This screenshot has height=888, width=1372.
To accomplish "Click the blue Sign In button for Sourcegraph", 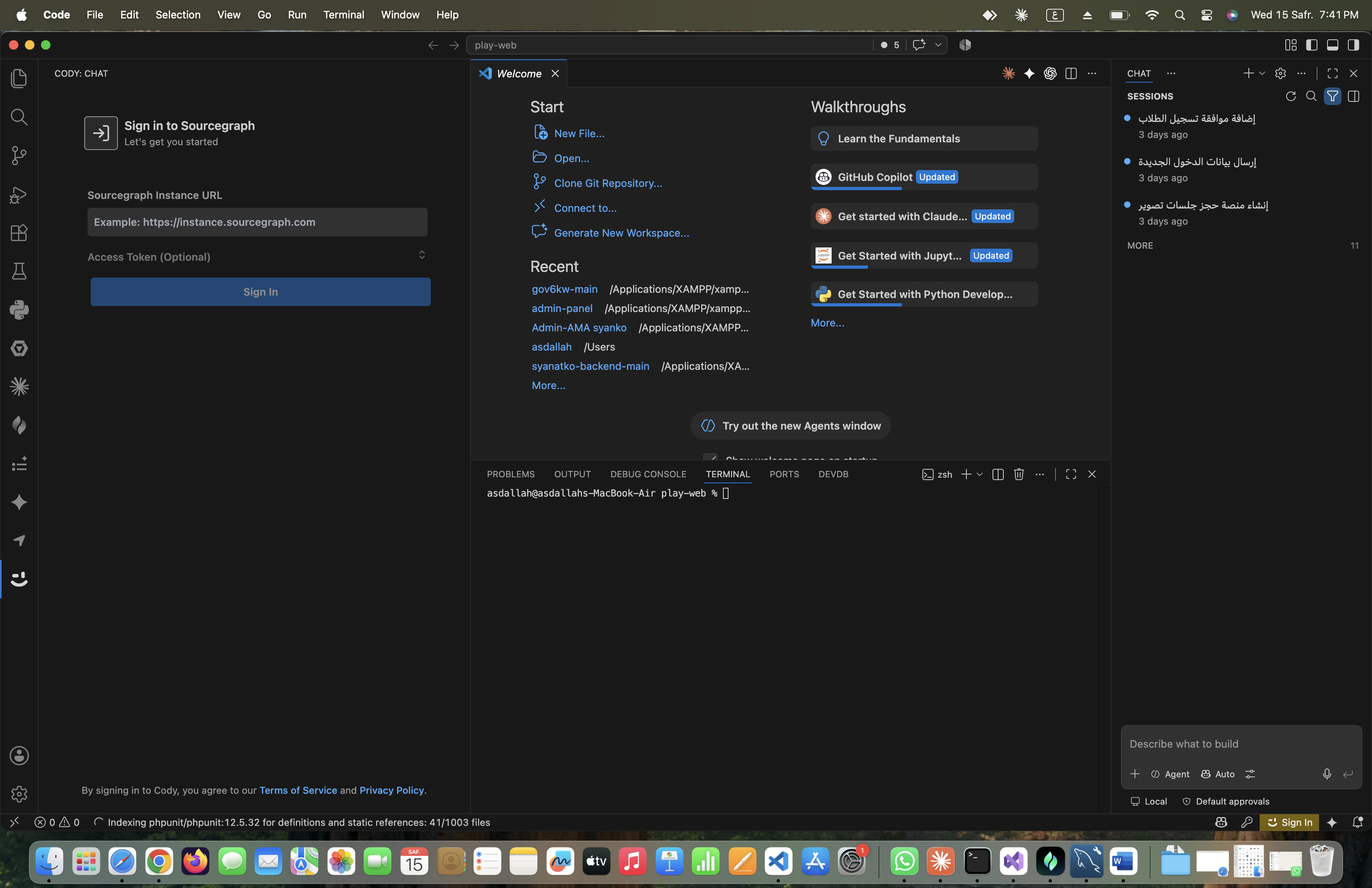I will pyautogui.click(x=261, y=292).
